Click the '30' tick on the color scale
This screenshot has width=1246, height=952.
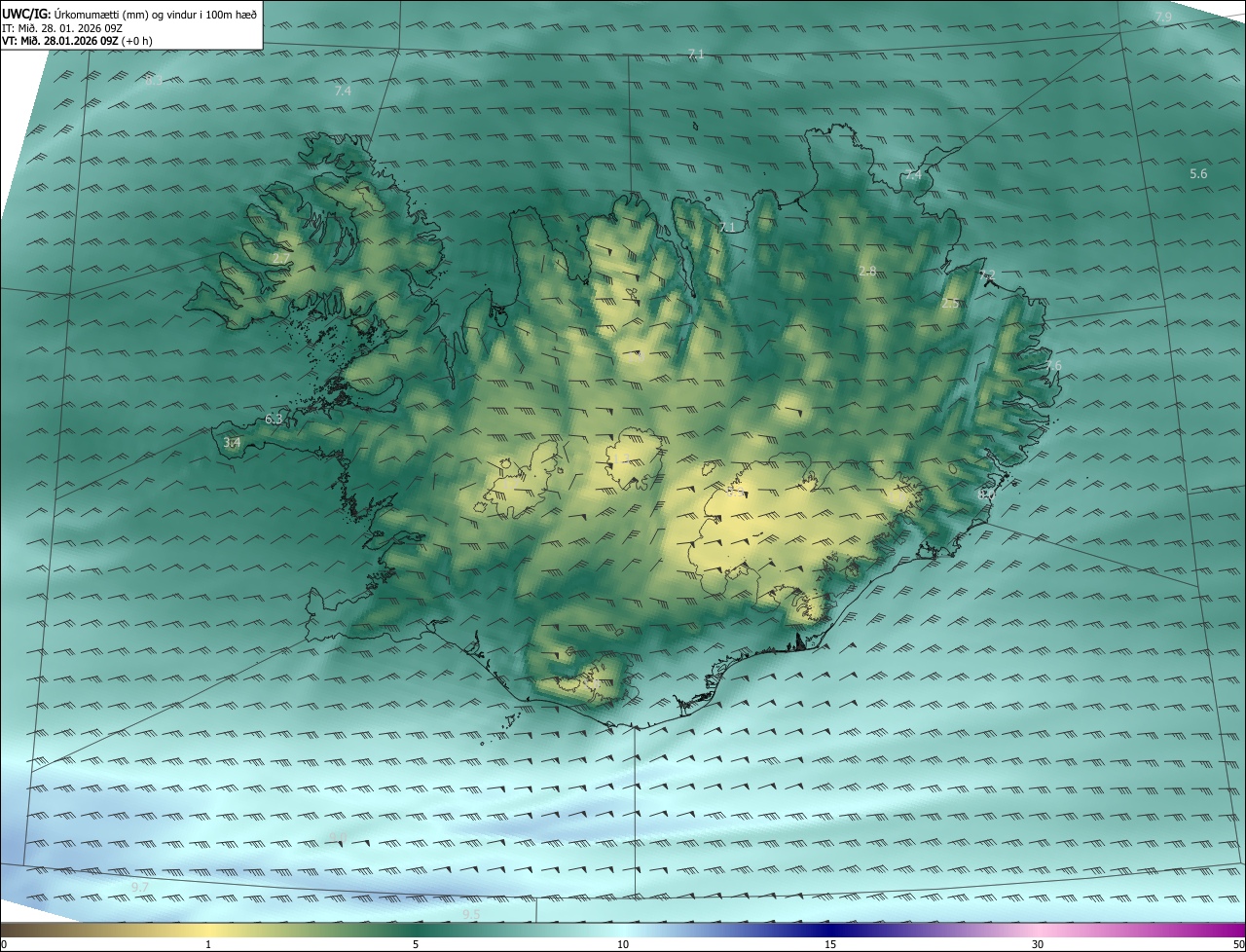1038,944
